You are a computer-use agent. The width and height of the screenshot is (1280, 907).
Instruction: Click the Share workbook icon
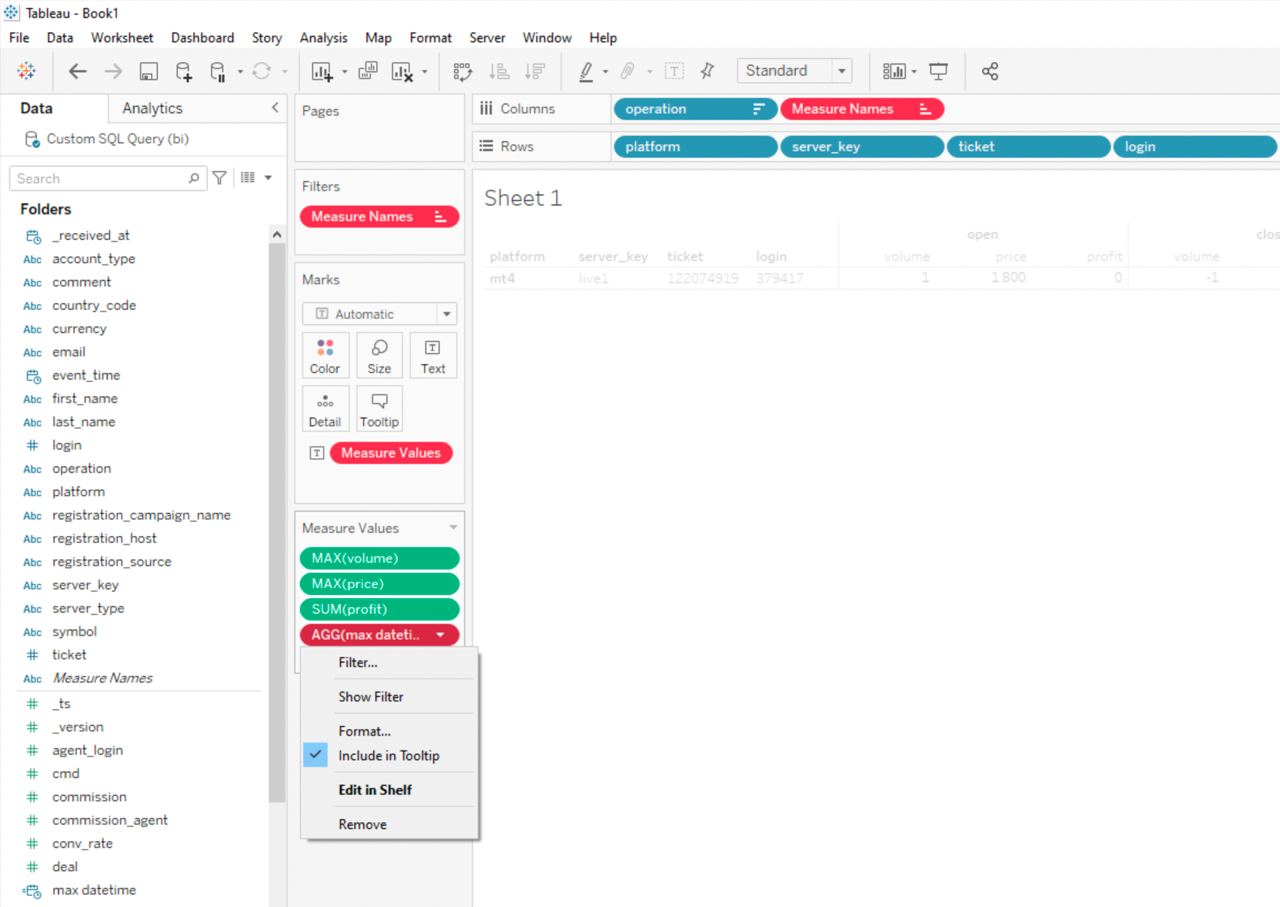(990, 71)
